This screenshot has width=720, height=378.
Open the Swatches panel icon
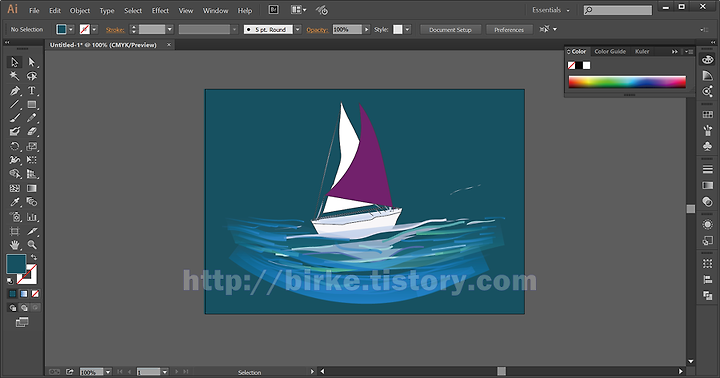[x=708, y=114]
